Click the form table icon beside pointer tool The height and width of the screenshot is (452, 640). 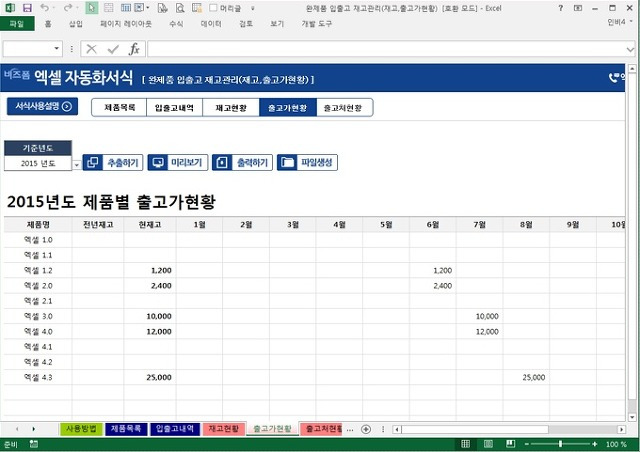coord(109,8)
